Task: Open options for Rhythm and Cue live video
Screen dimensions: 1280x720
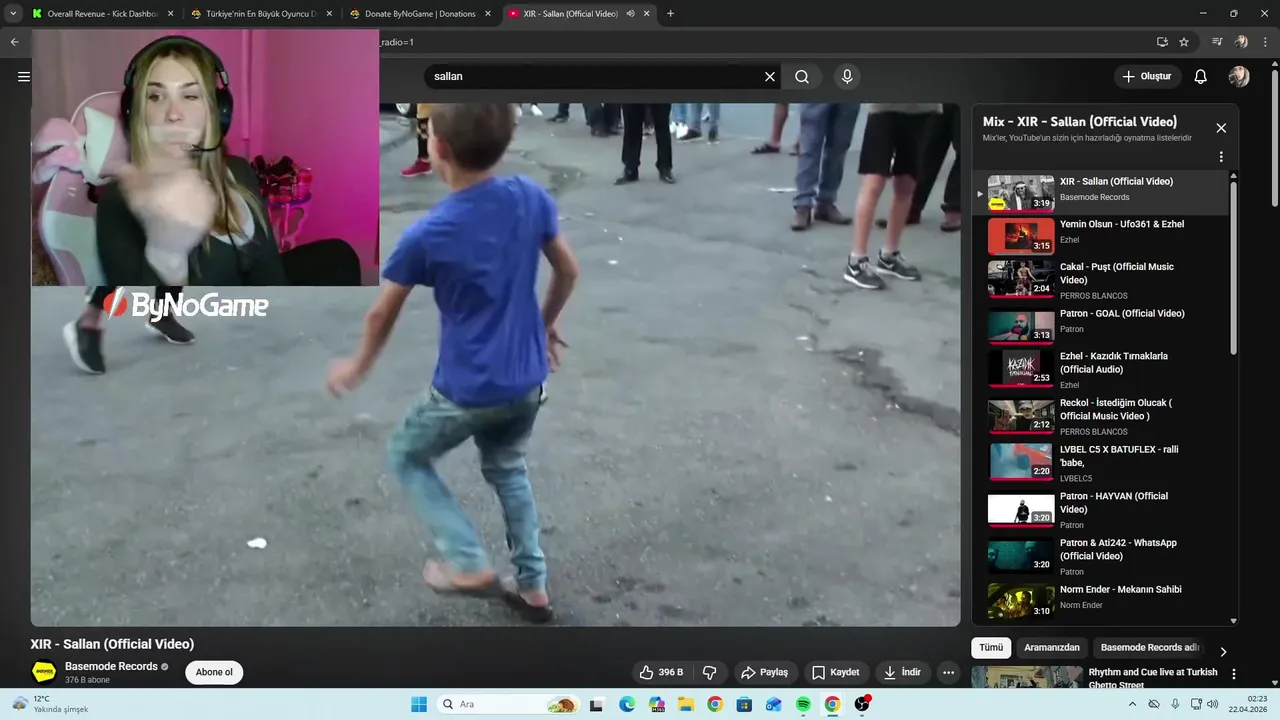Action: pos(1234,674)
